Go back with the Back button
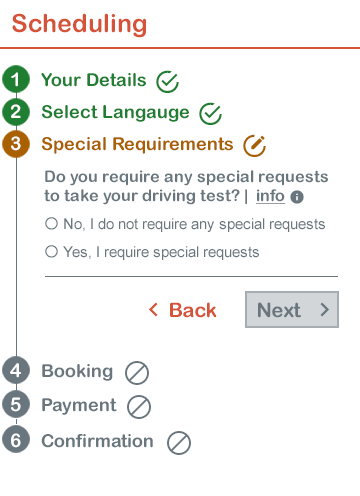This screenshot has width=360, height=496. pyautogui.click(x=182, y=310)
